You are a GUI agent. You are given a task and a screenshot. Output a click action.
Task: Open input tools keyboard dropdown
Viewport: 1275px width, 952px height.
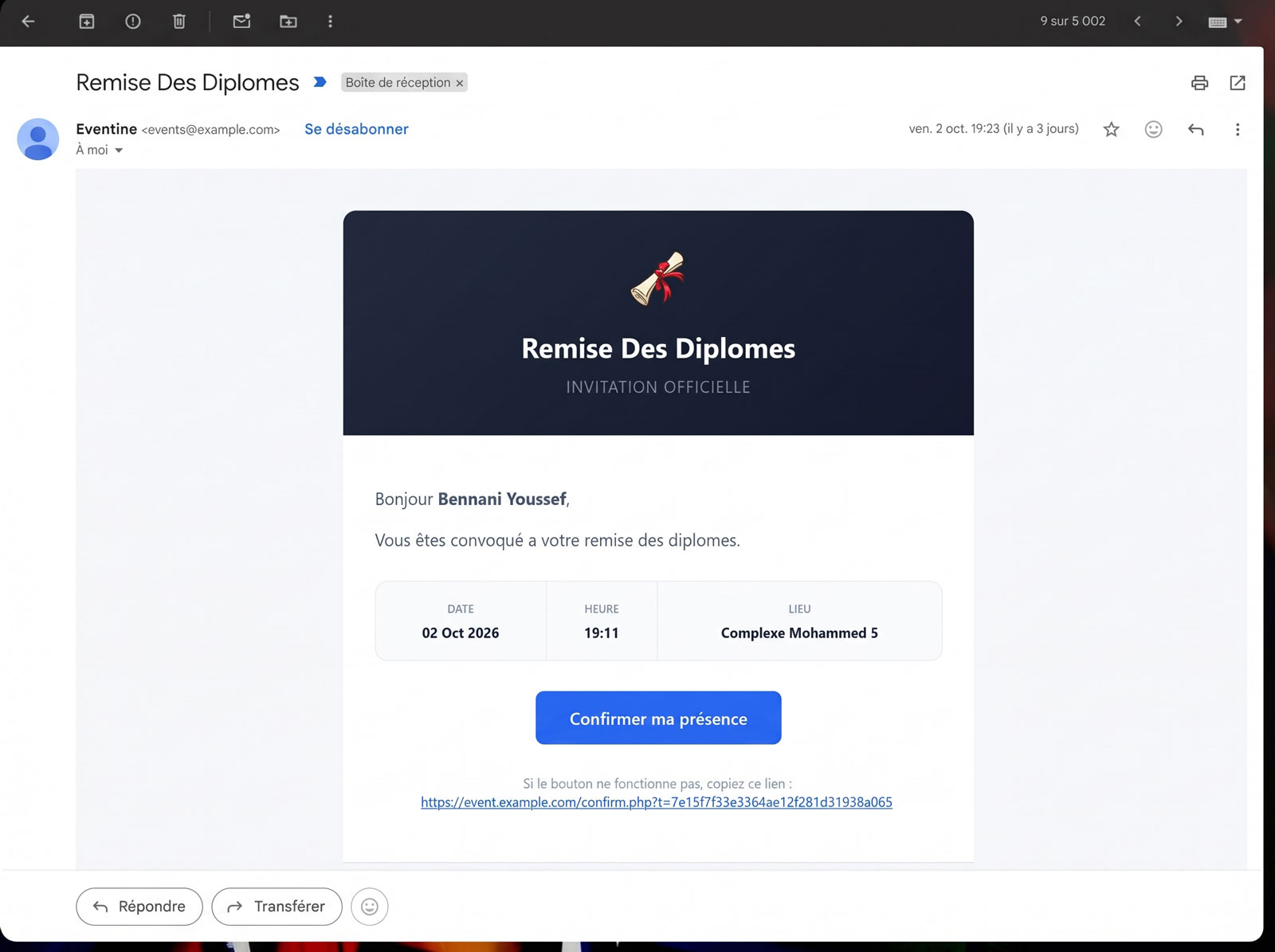(x=1225, y=22)
